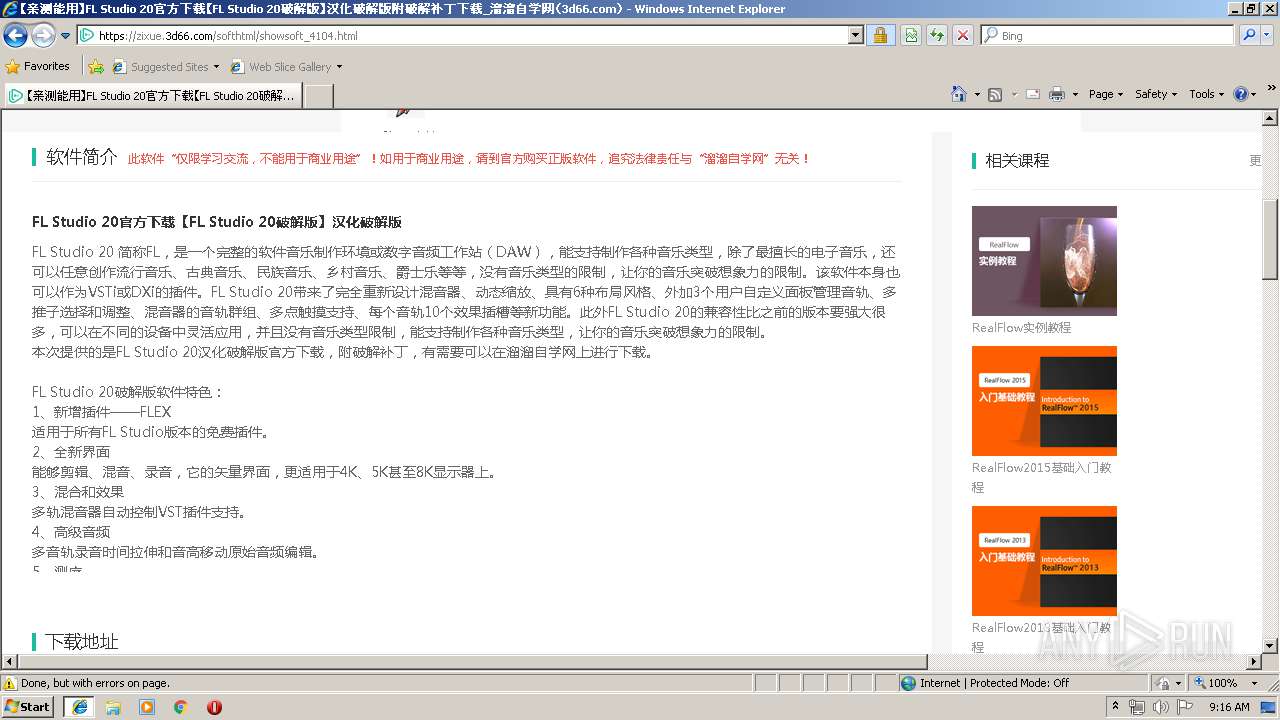The image size is (1280, 720).
Task: Open the Safety menu
Action: pos(1157,94)
